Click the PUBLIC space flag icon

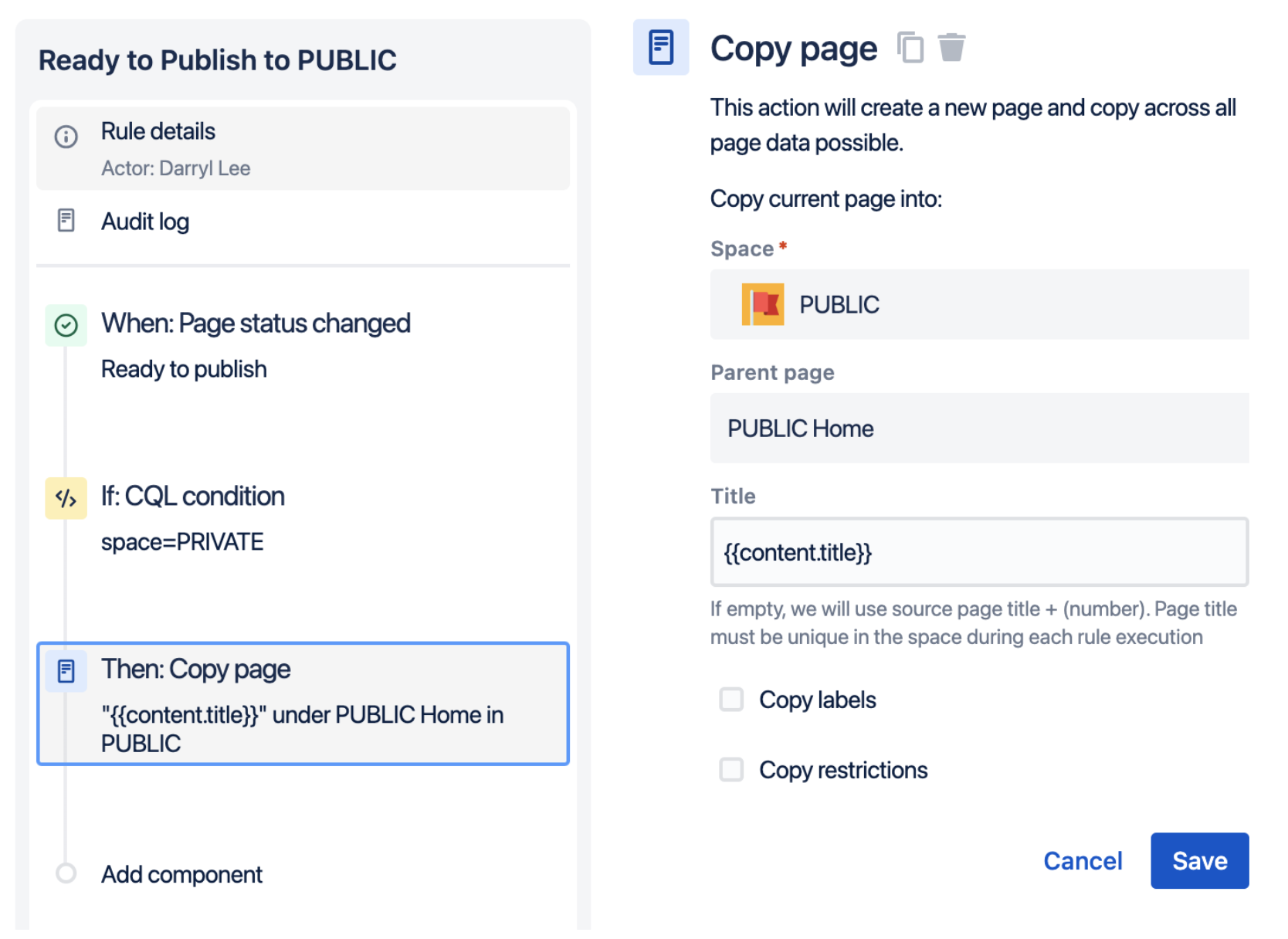click(763, 303)
